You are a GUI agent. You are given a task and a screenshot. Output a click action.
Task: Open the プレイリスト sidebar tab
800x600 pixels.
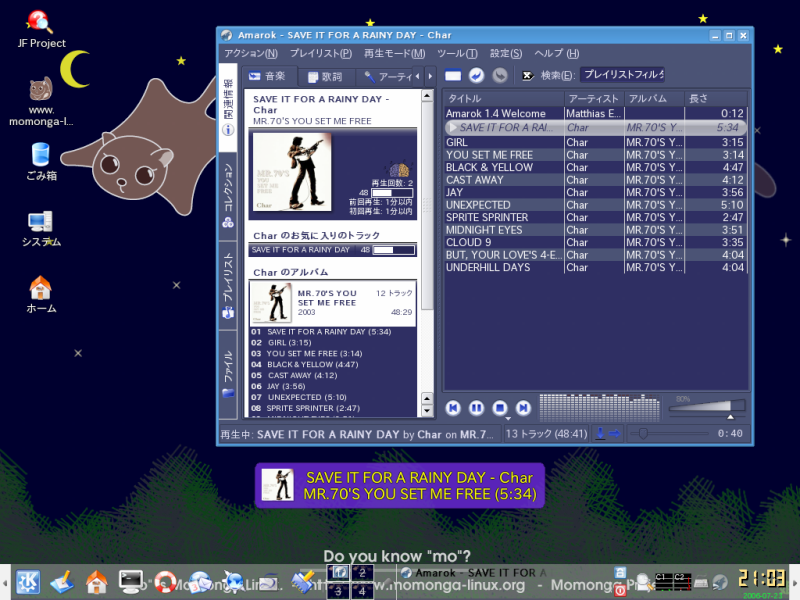point(228,285)
